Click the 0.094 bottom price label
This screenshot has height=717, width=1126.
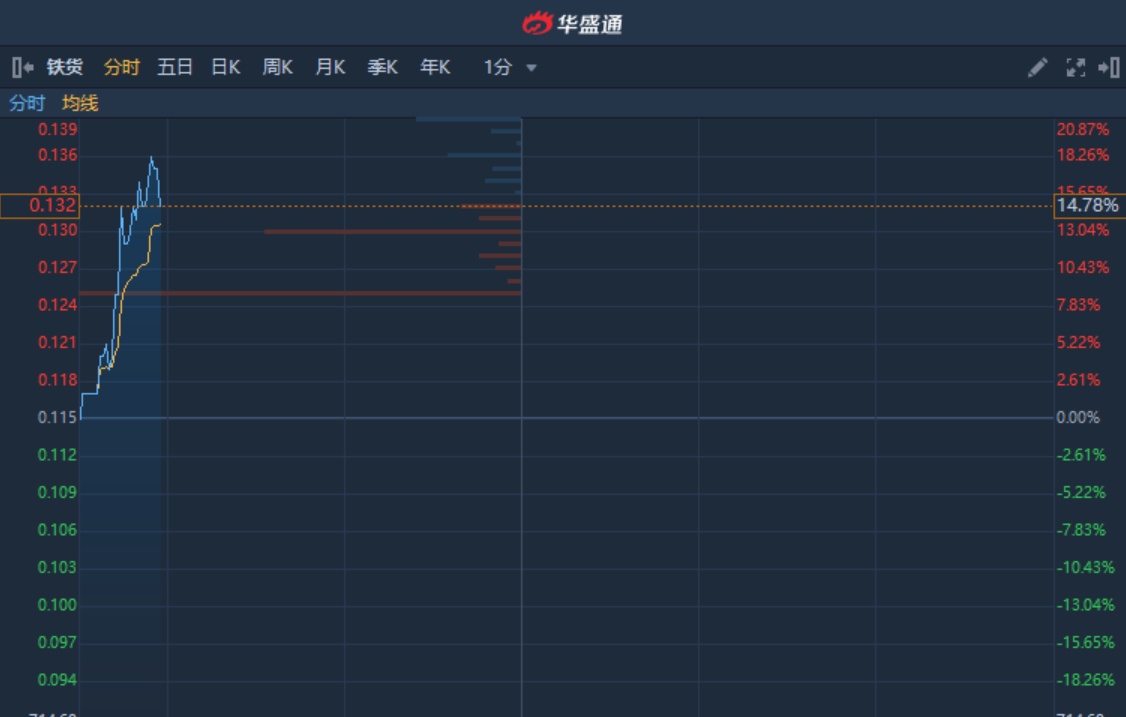click(x=57, y=680)
